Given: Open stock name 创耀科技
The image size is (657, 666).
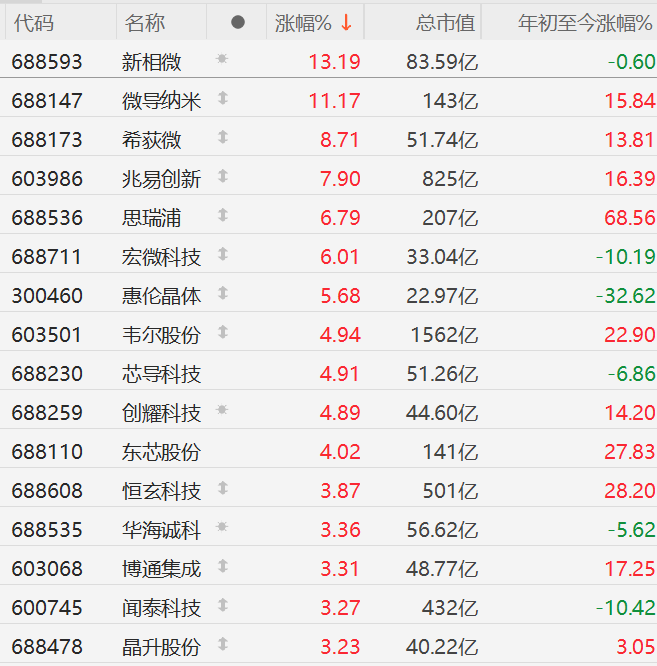Looking at the screenshot, I should (161, 413).
